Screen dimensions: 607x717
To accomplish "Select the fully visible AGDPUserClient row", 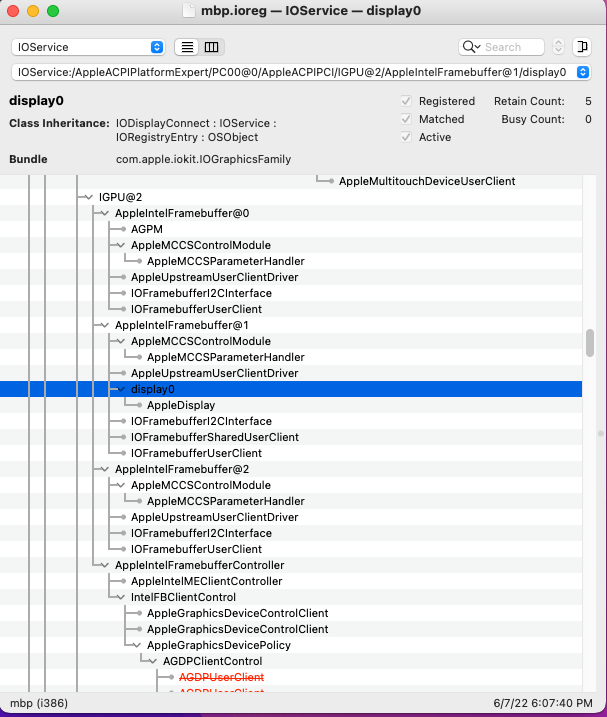I will tap(291, 677).
